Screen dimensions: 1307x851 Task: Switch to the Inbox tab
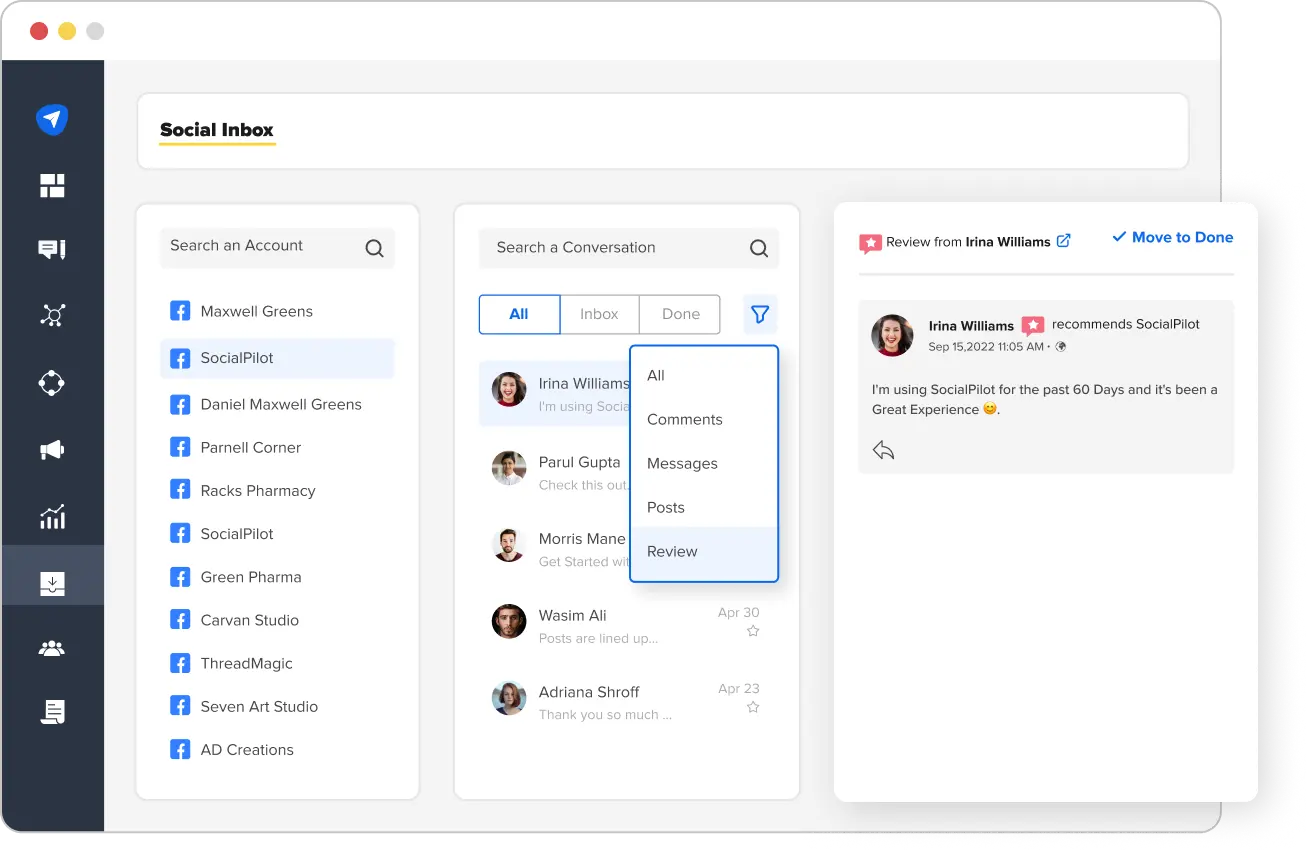[x=599, y=314]
